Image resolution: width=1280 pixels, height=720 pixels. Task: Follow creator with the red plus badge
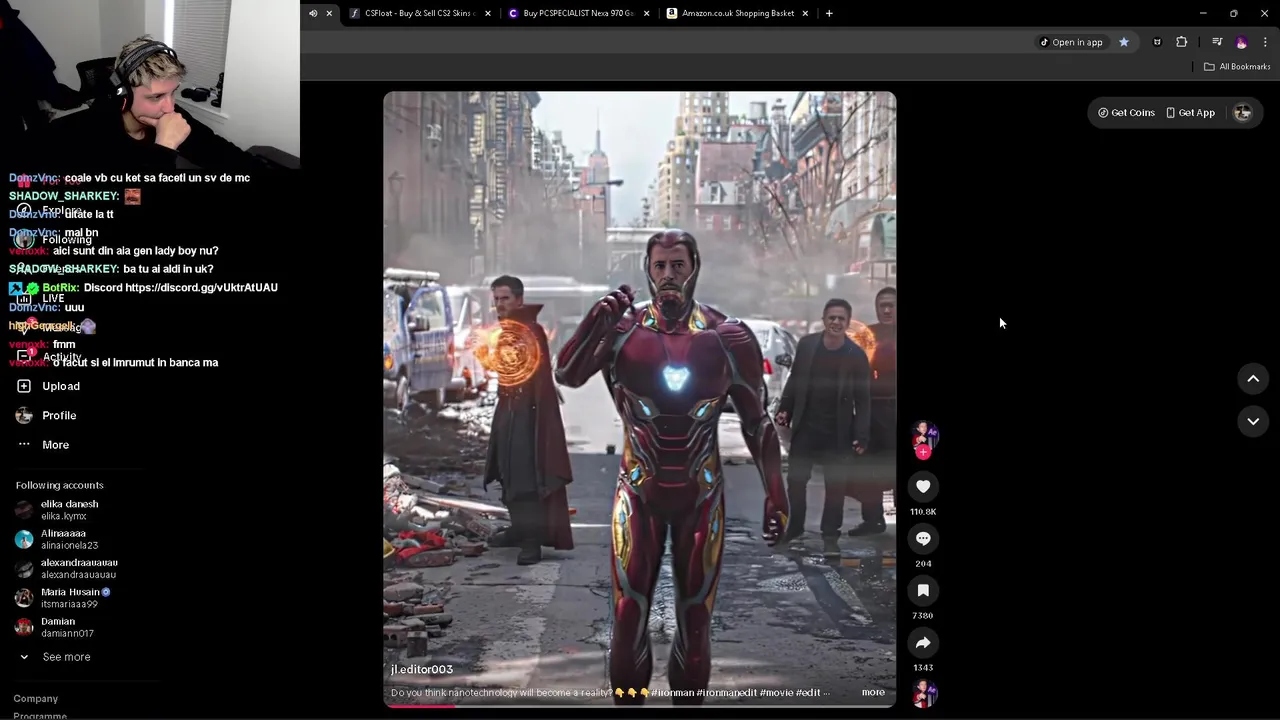[923, 452]
